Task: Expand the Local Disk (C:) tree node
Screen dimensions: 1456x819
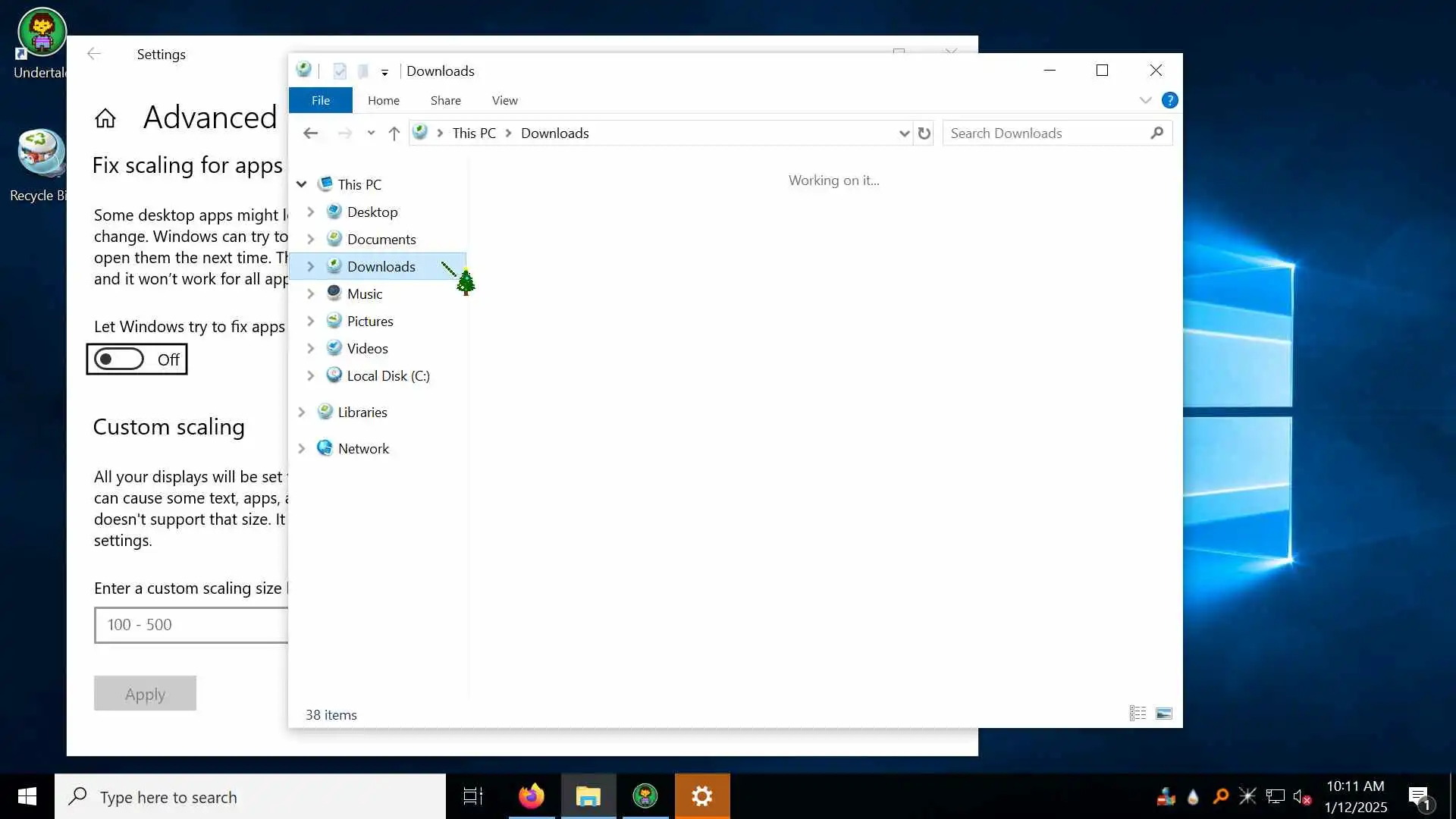Action: click(x=310, y=376)
